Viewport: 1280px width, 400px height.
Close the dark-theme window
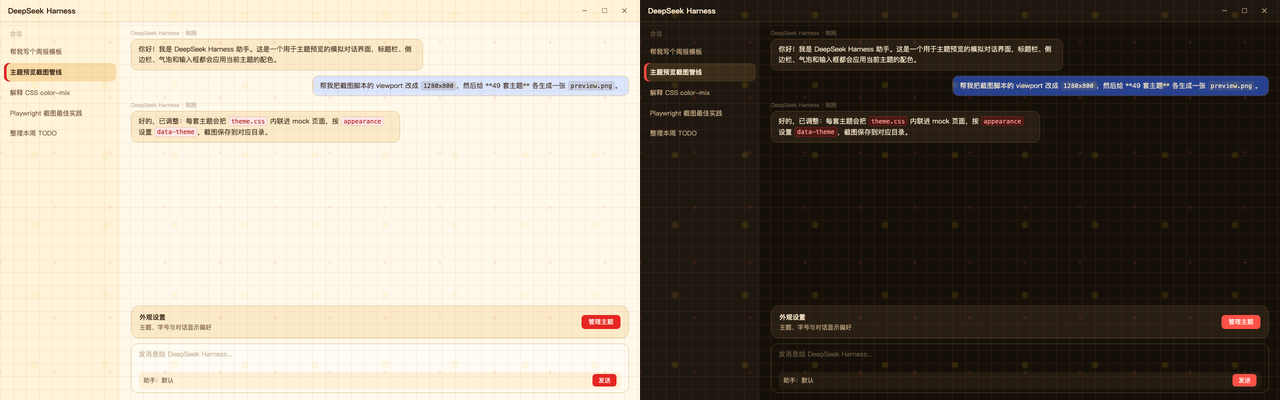point(1265,11)
